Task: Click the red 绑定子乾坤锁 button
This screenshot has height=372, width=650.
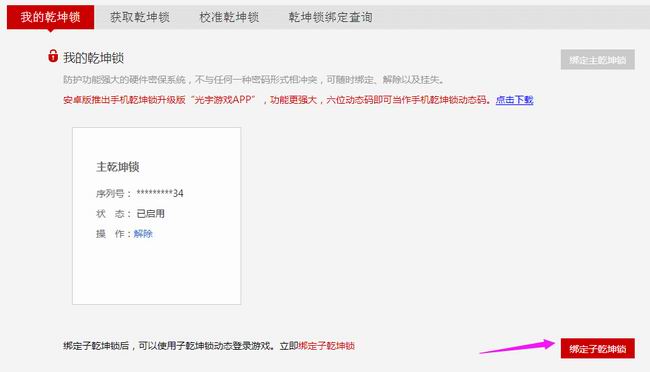Action: (x=597, y=348)
